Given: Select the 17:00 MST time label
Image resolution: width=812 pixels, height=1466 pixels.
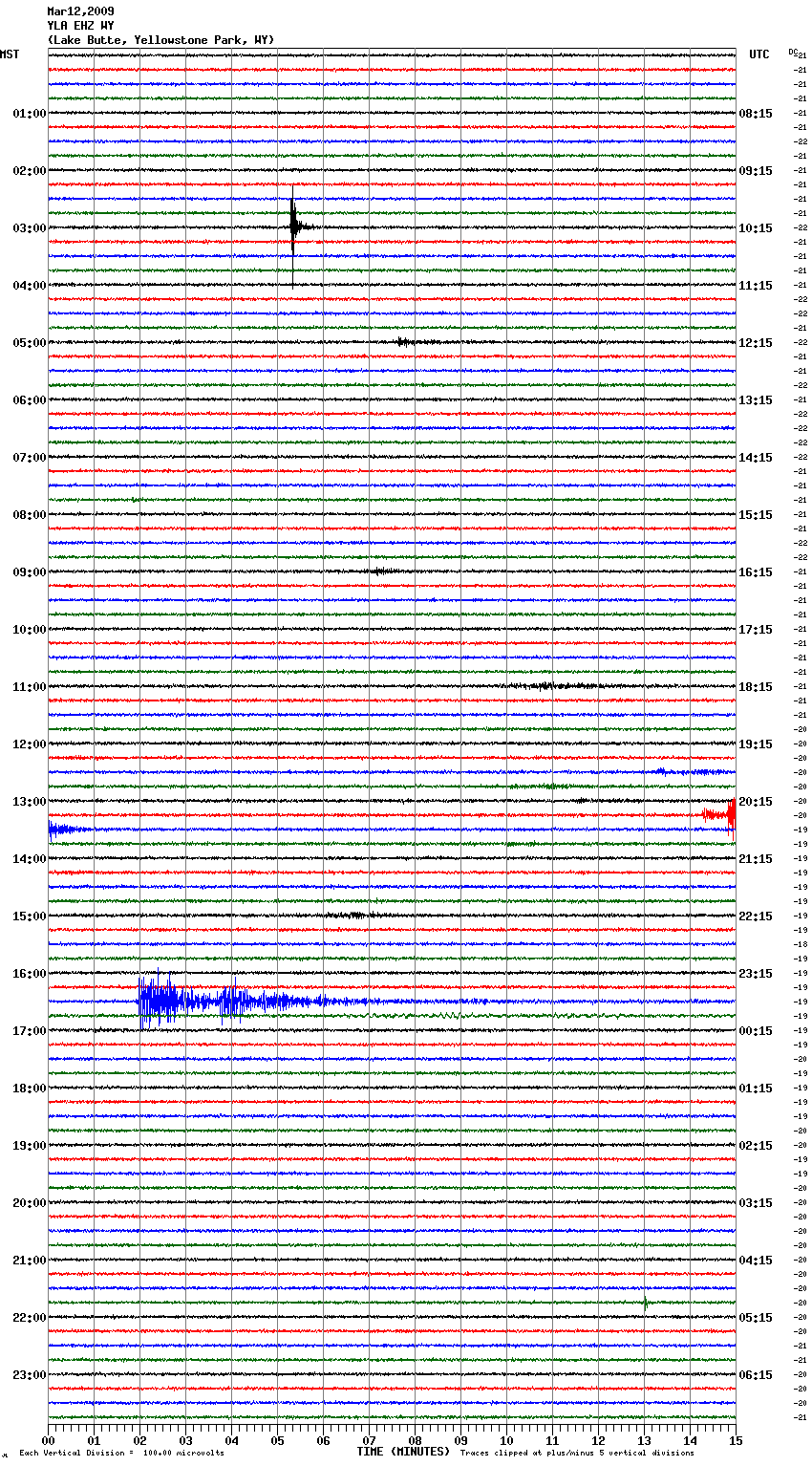Looking at the screenshot, I should pyautogui.click(x=29, y=1031).
